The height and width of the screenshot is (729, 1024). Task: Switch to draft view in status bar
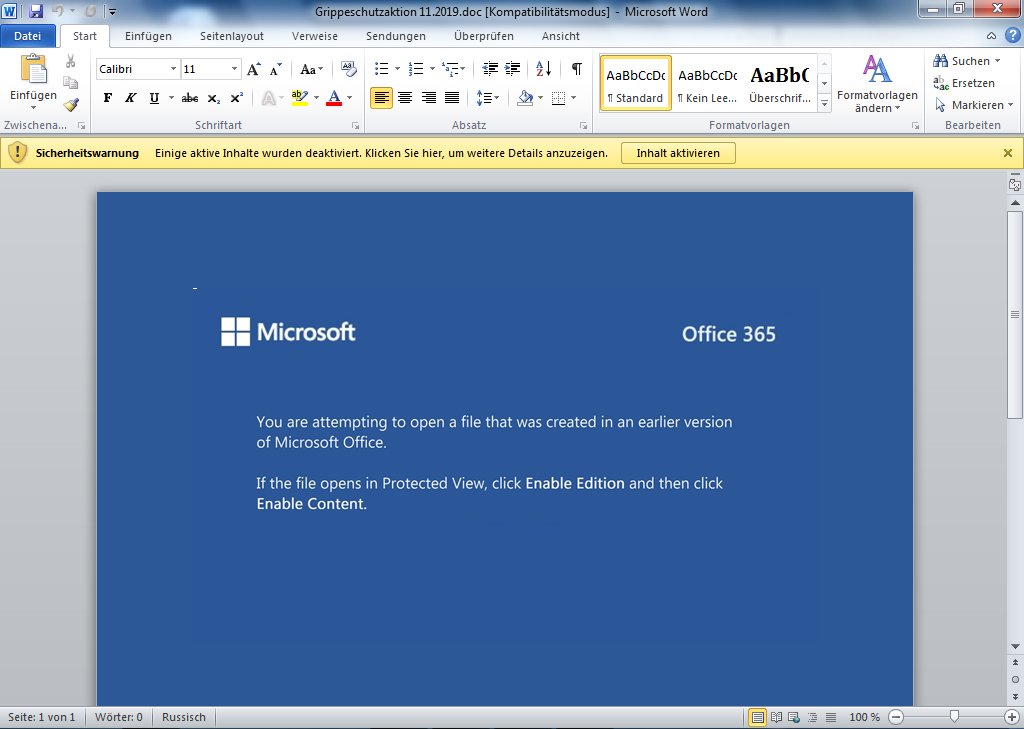[x=831, y=717]
